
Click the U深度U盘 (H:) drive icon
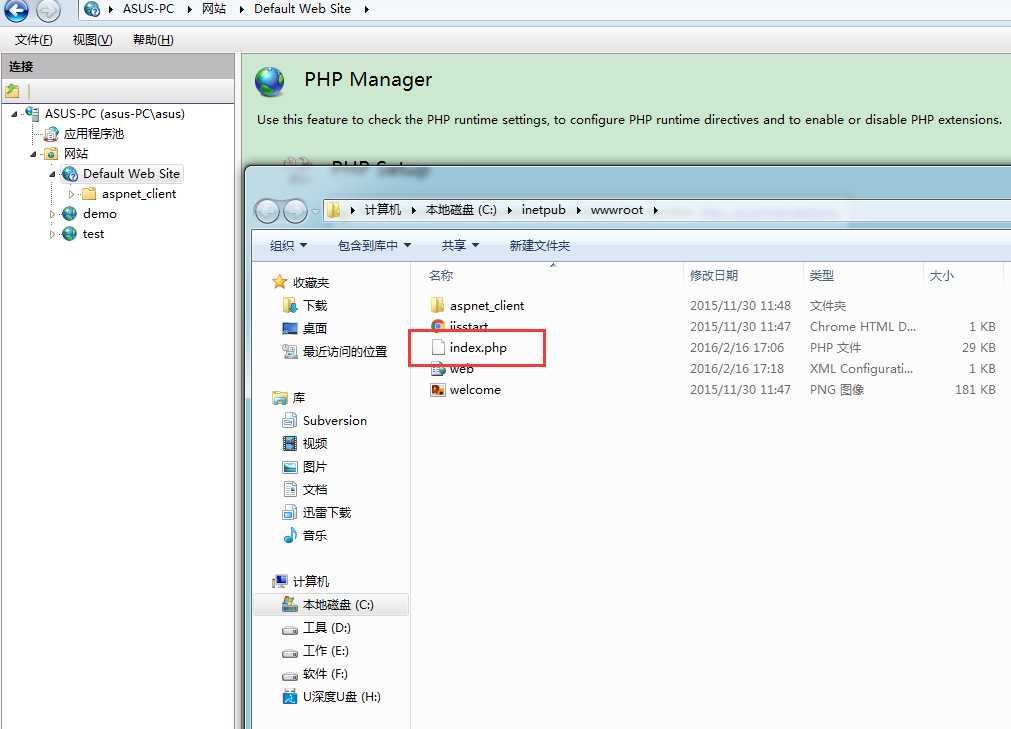tap(290, 697)
